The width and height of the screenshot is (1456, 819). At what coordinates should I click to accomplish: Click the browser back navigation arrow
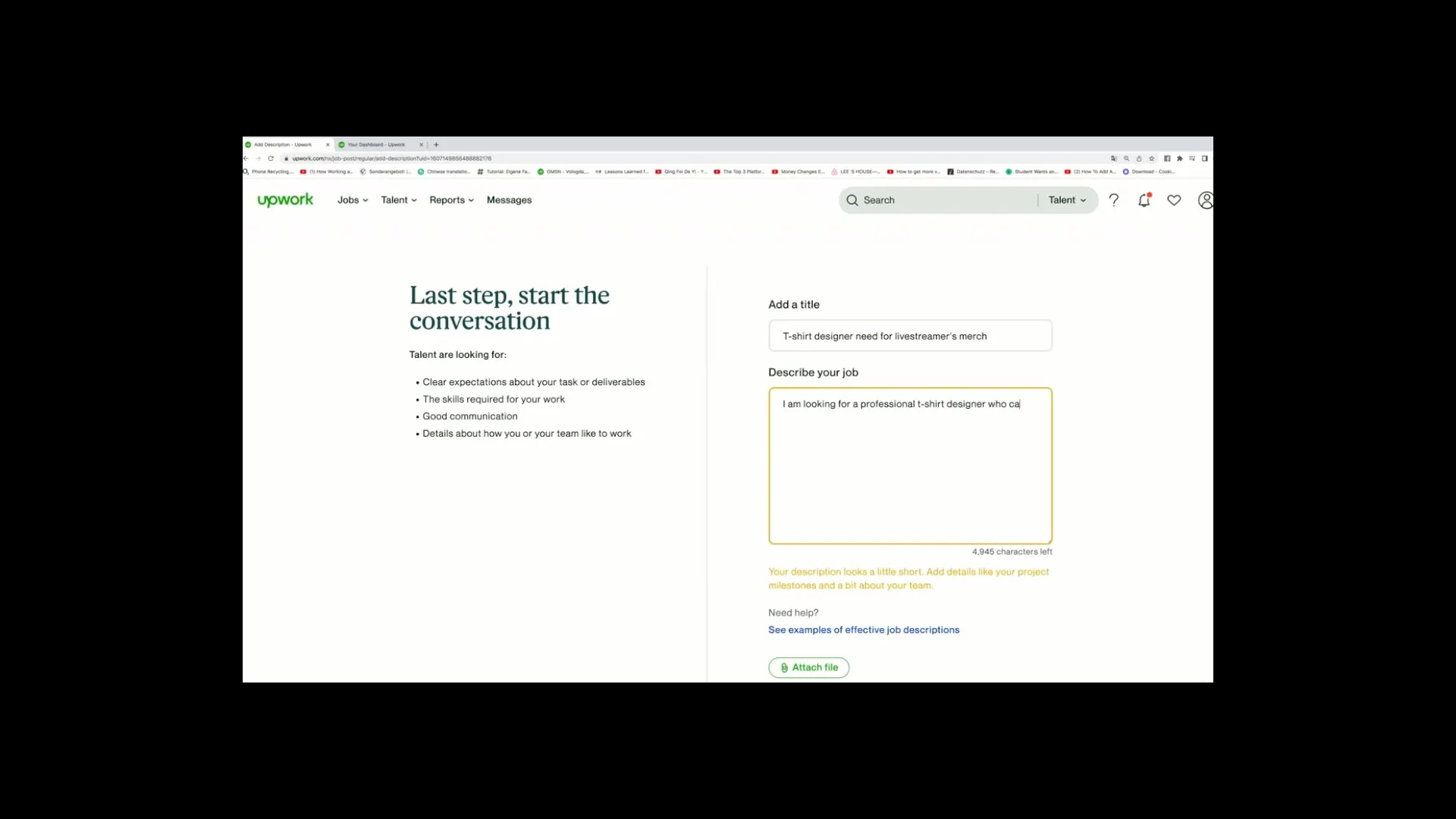click(x=248, y=158)
